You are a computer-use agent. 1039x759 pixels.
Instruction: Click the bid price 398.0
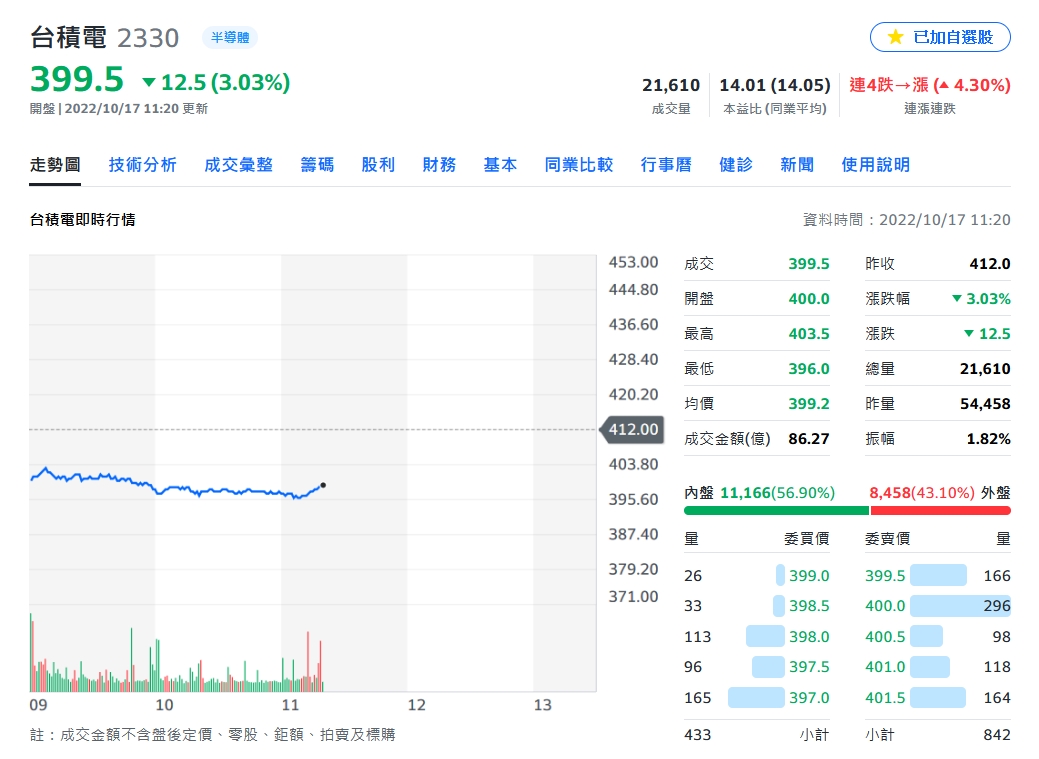(x=809, y=637)
